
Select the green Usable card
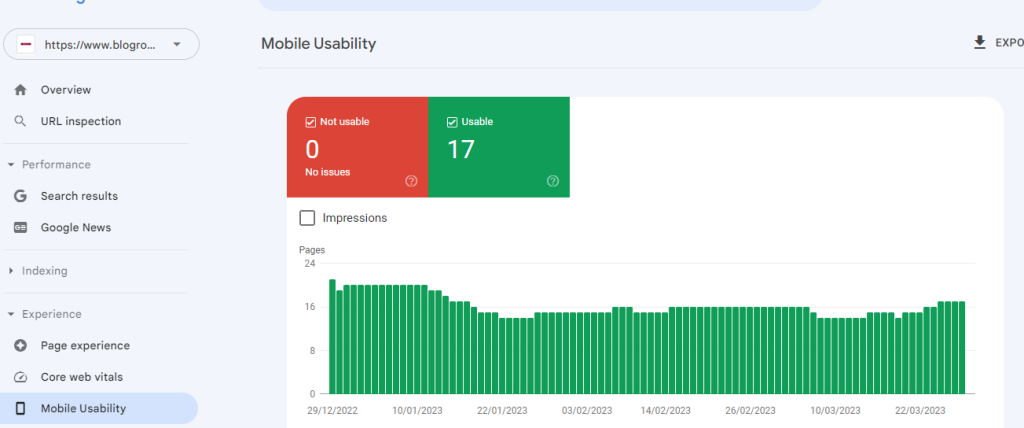[x=499, y=147]
